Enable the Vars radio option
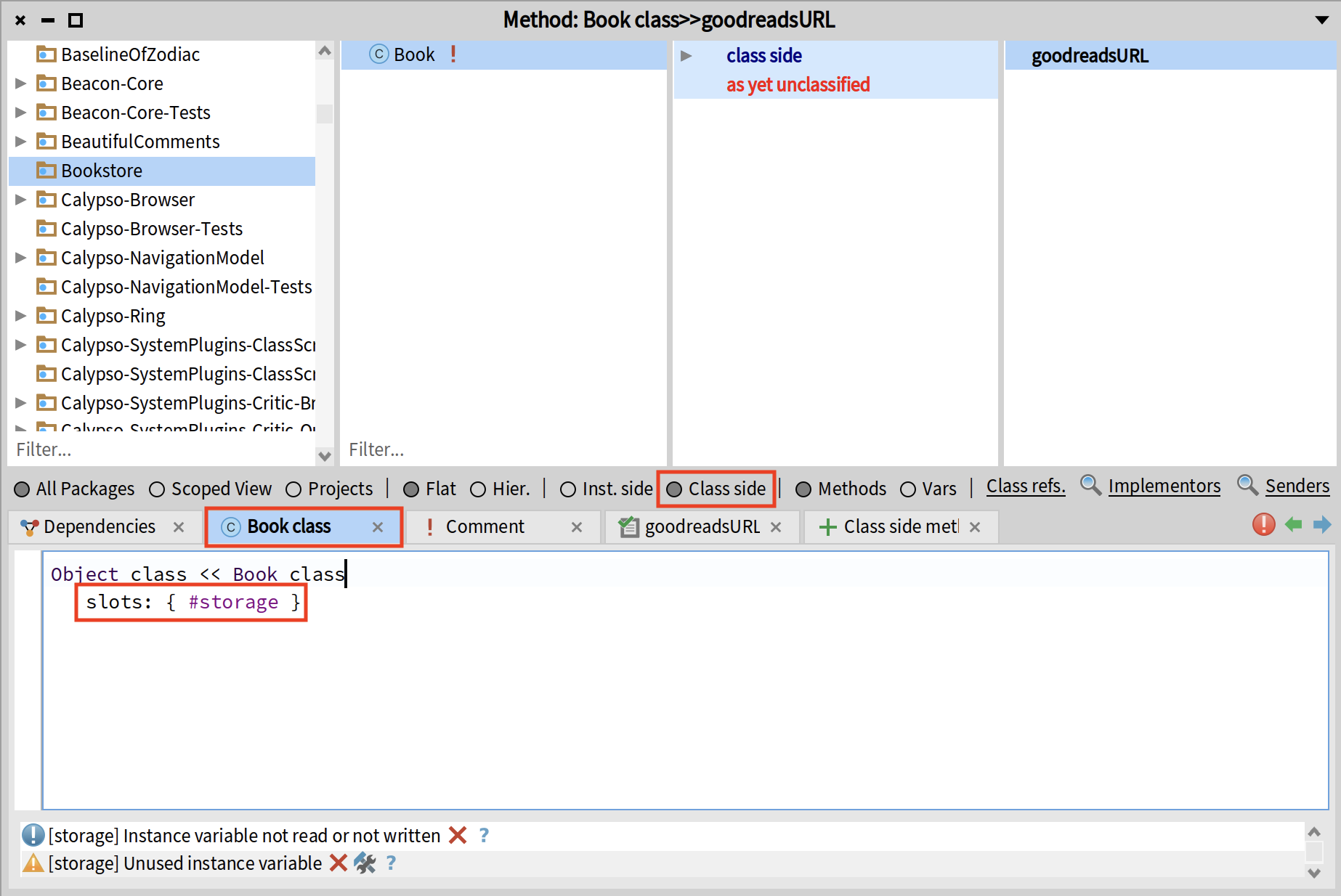The width and height of the screenshot is (1341, 896). pyautogui.click(x=908, y=489)
